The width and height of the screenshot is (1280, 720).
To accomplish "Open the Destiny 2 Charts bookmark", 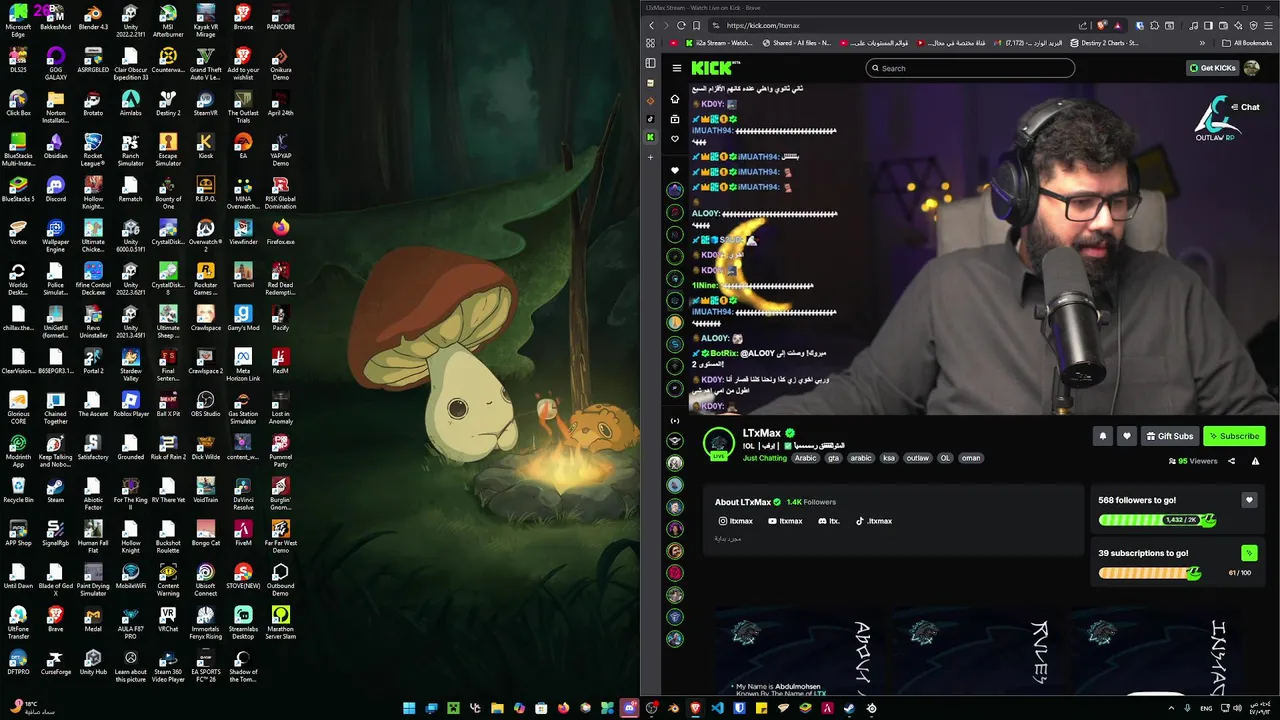I will 1105,43.
